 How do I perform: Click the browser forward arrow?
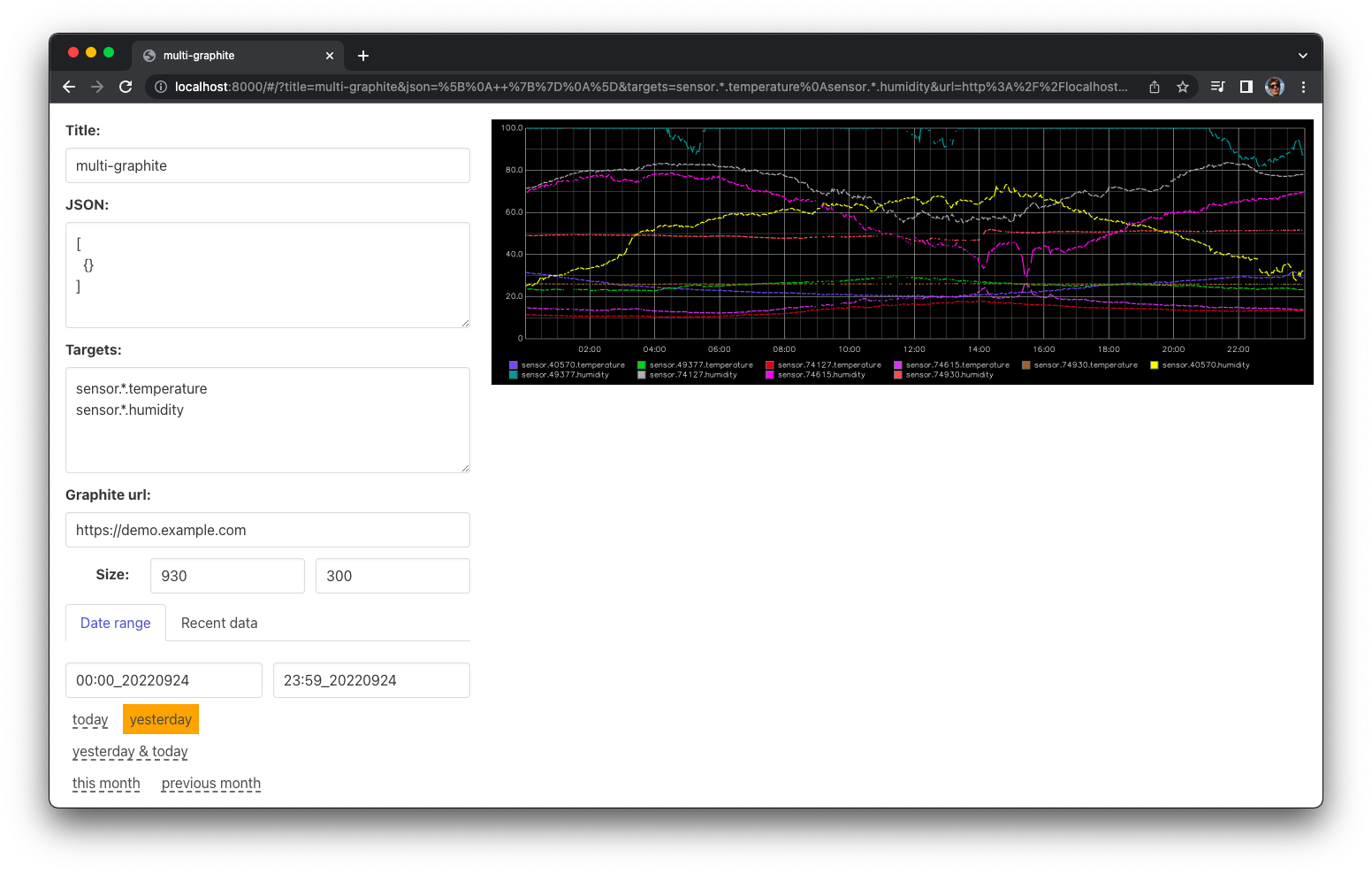click(x=97, y=87)
